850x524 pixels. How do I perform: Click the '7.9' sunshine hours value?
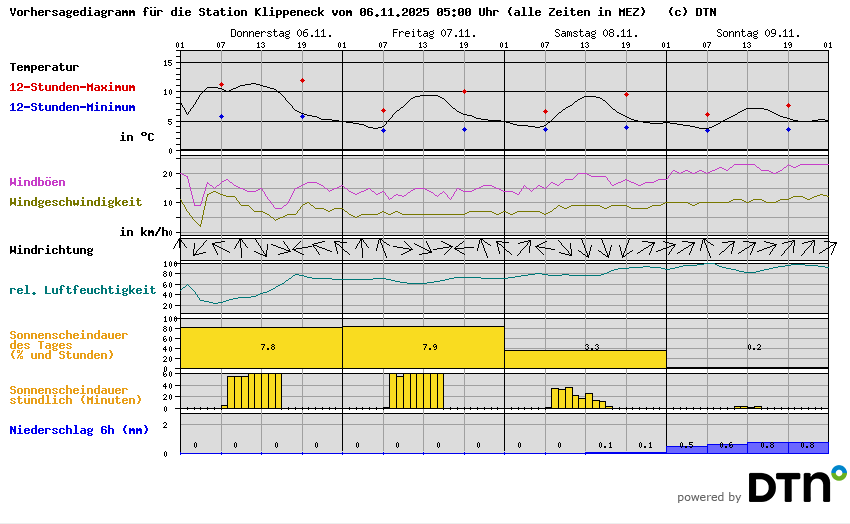[x=430, y=347]
